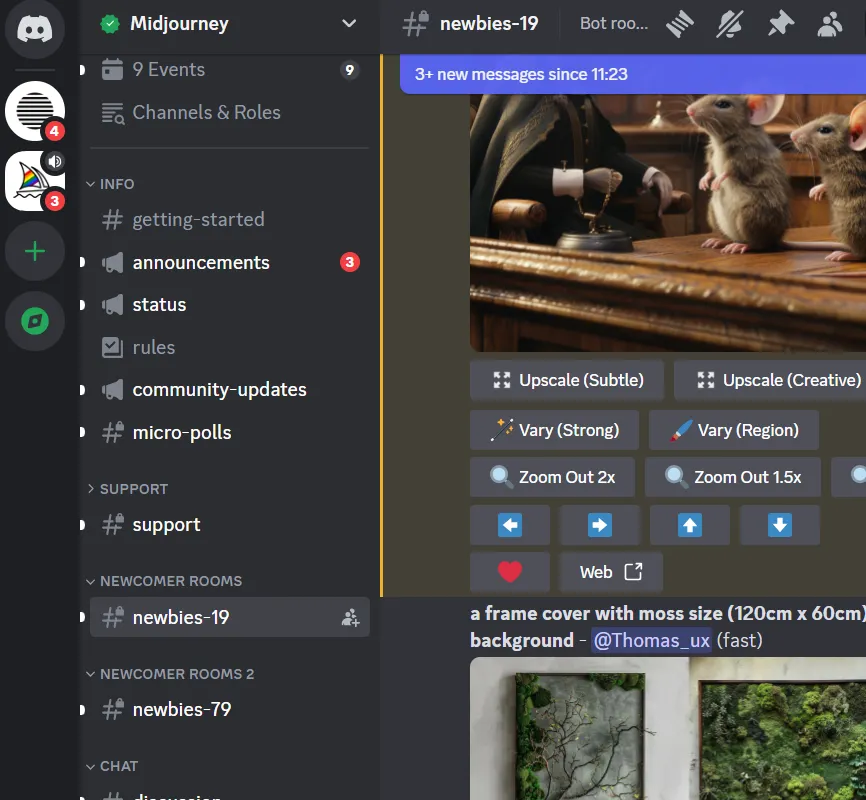The image size is (866, 800).
Task: Pan image down with down arrow
Action: (x=780, y=525)
